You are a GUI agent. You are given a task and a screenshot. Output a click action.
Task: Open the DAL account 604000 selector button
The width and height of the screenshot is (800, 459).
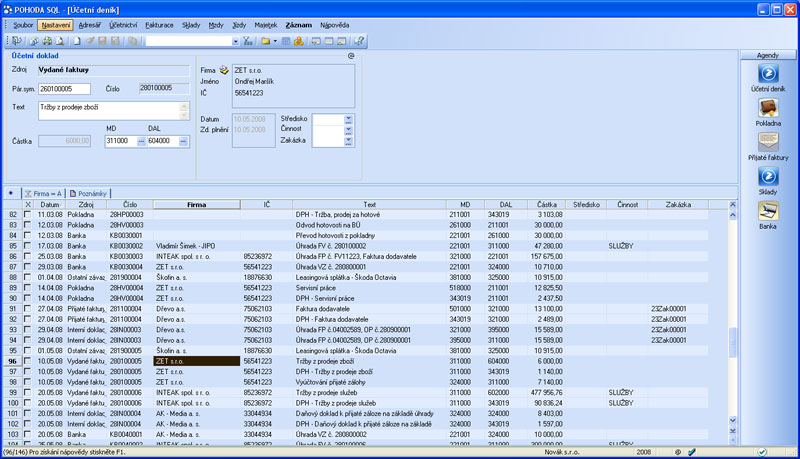tap(183, 141)
